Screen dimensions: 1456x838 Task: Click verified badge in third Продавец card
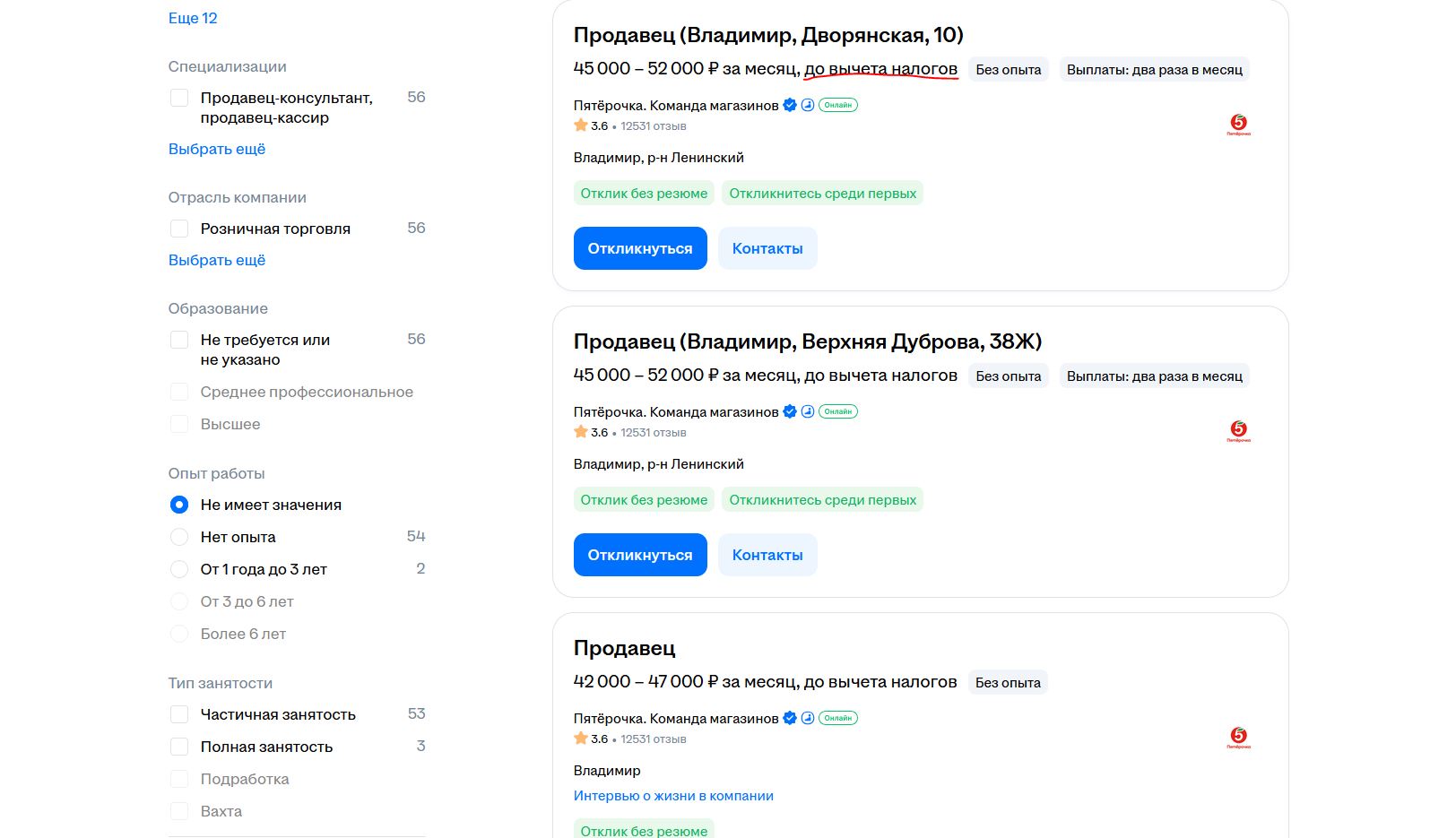790,718
